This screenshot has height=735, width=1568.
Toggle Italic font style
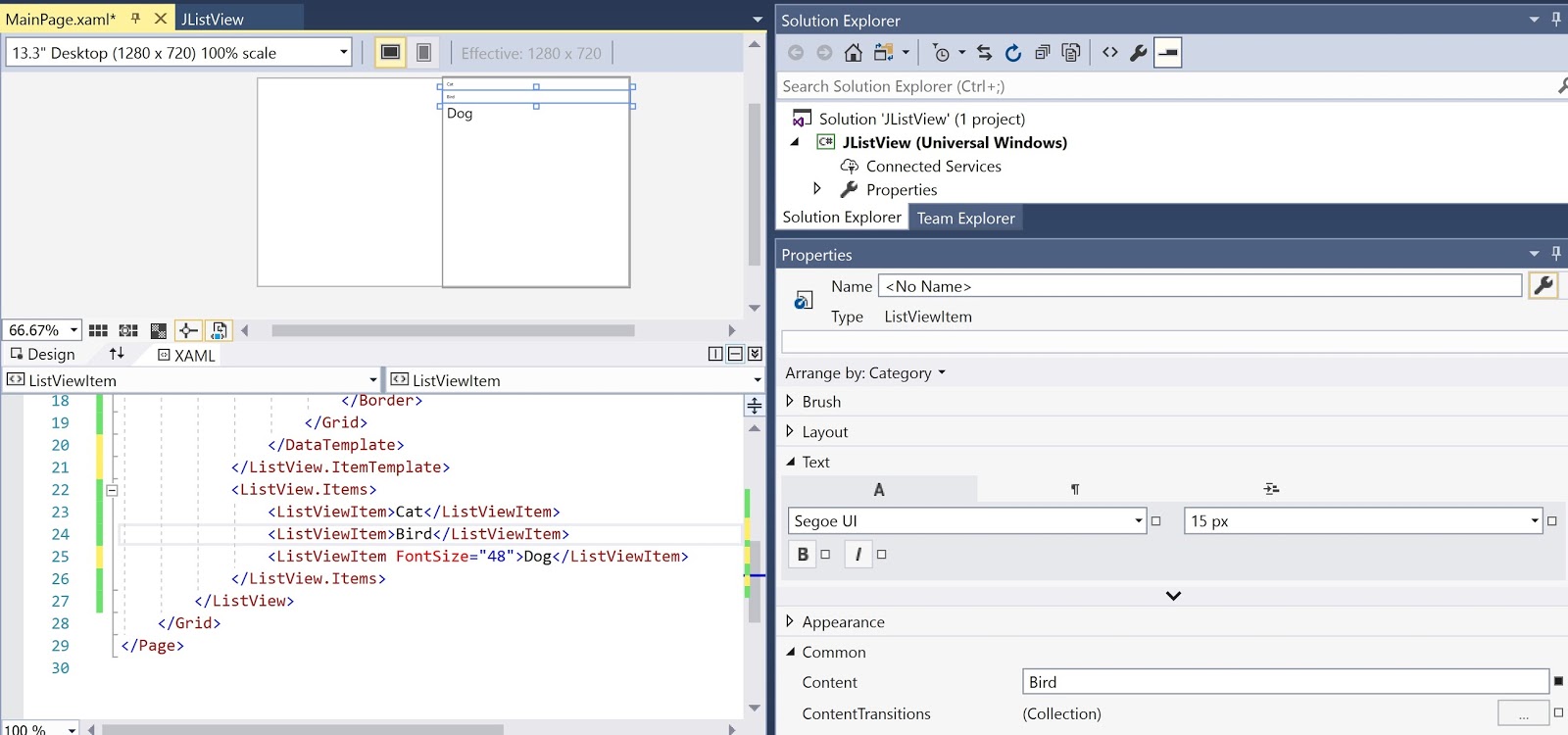(x=858, y=555)
